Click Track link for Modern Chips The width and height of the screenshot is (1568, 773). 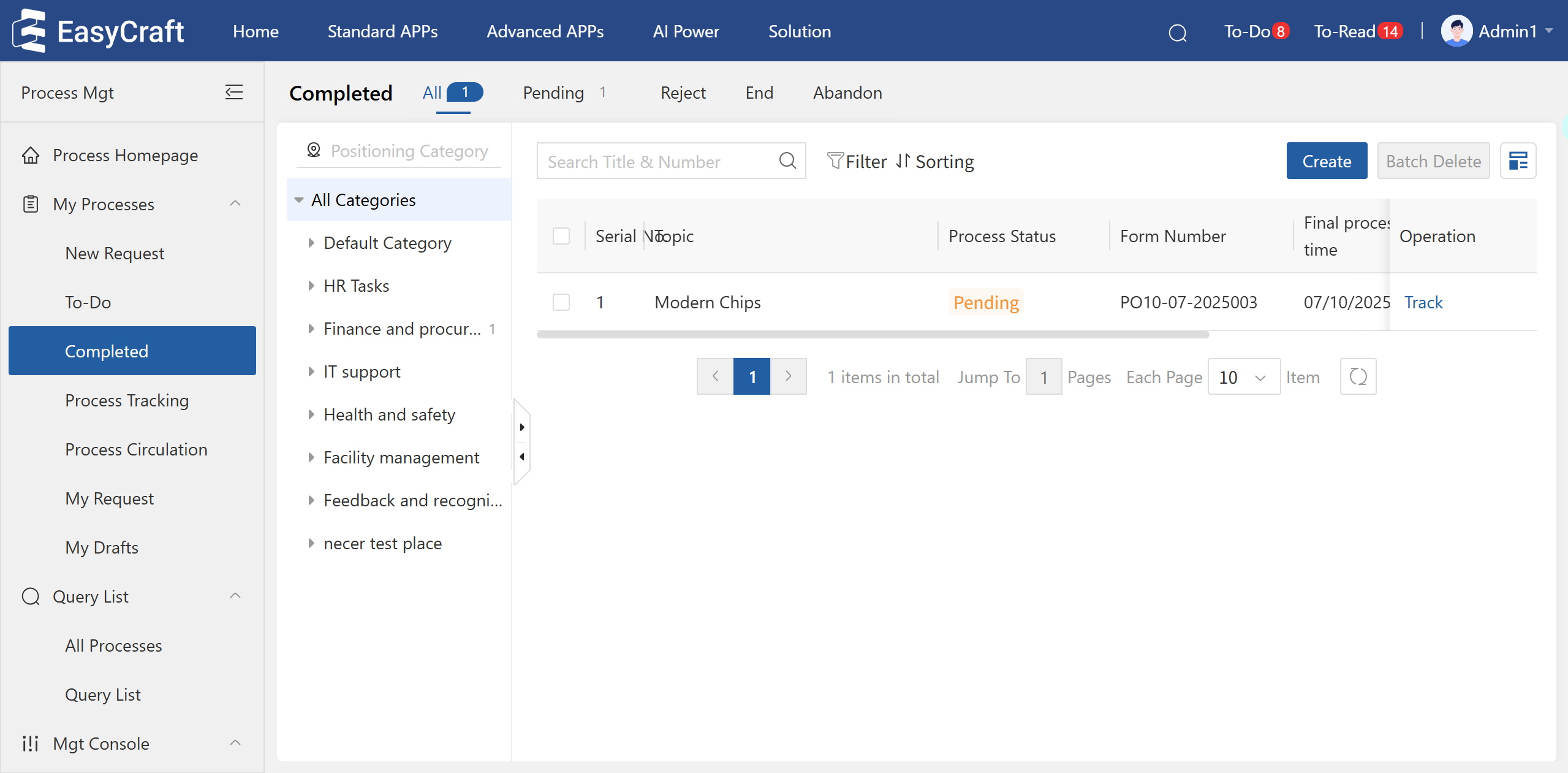coord(1423,302)
